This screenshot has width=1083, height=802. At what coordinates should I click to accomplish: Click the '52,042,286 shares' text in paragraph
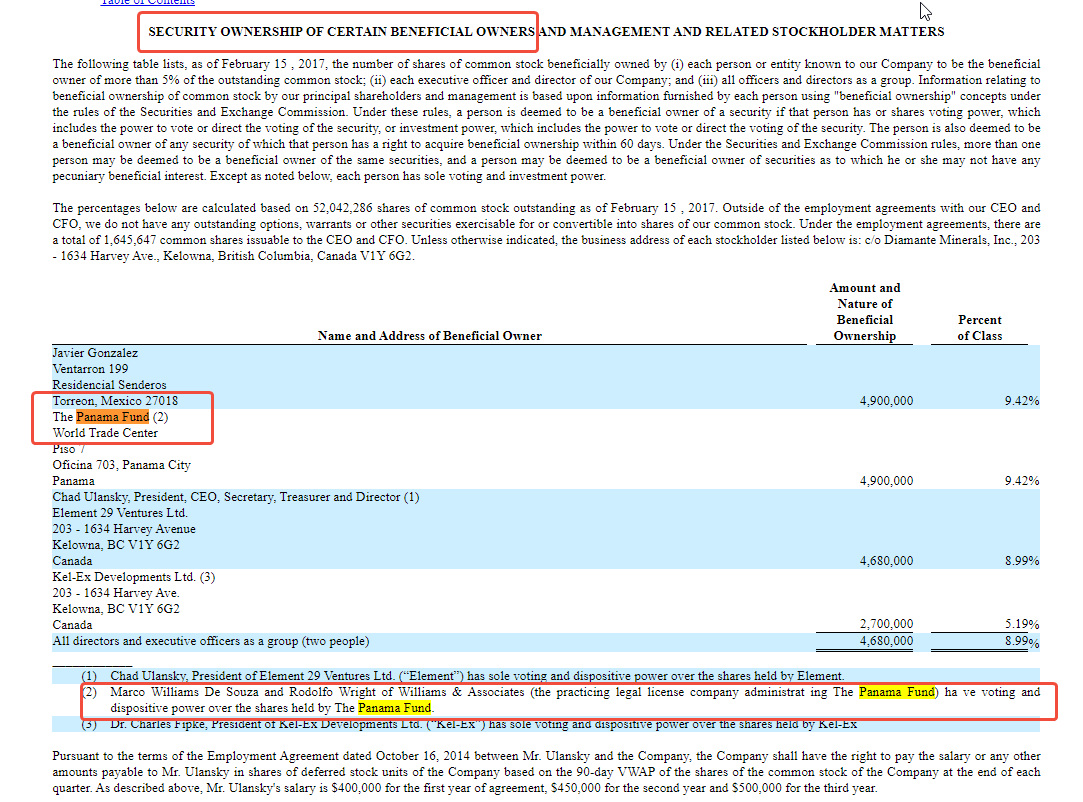tap(361, 208)
